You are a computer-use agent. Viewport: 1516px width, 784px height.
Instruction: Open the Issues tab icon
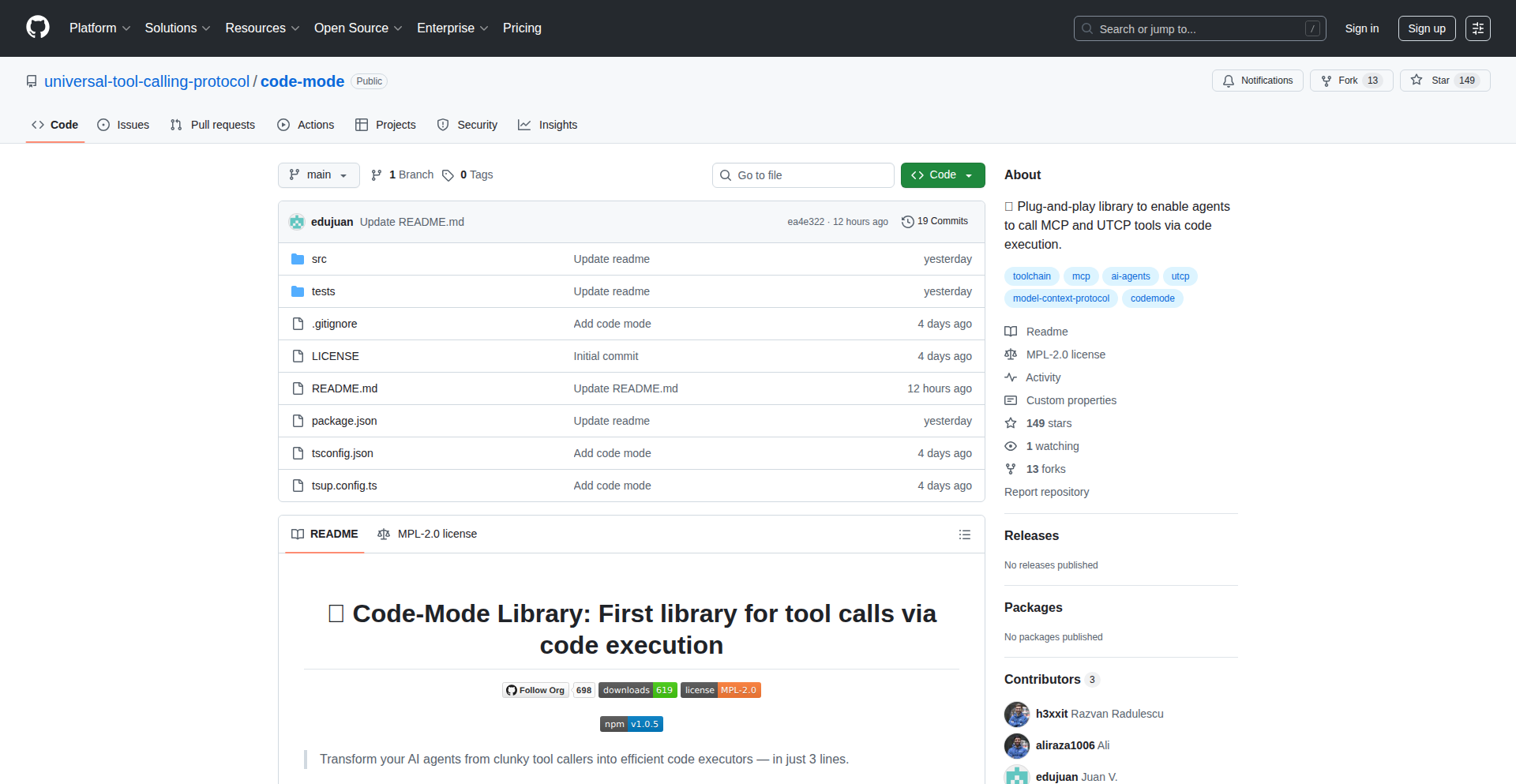103,125
